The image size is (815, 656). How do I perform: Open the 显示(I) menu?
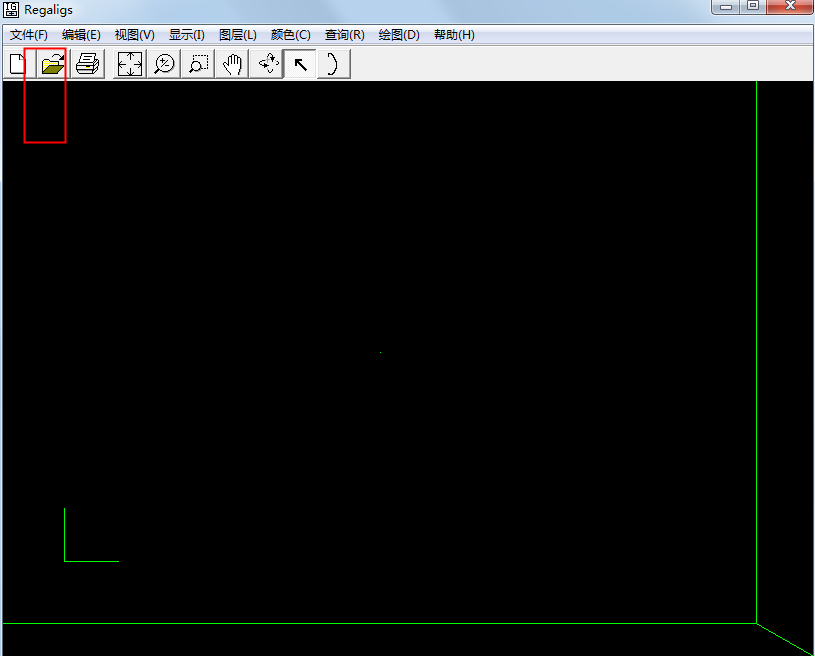pyautogui.click(x=187, y=35)
